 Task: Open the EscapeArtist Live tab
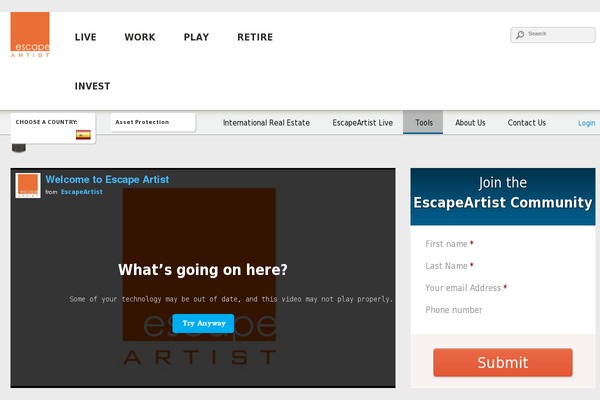362,123
